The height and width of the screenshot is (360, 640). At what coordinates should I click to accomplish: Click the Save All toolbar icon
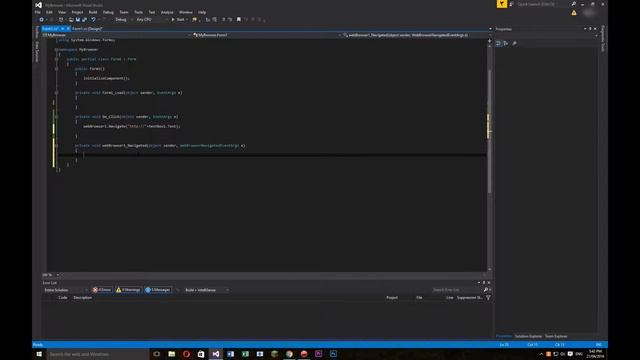(x=84, y=20)
